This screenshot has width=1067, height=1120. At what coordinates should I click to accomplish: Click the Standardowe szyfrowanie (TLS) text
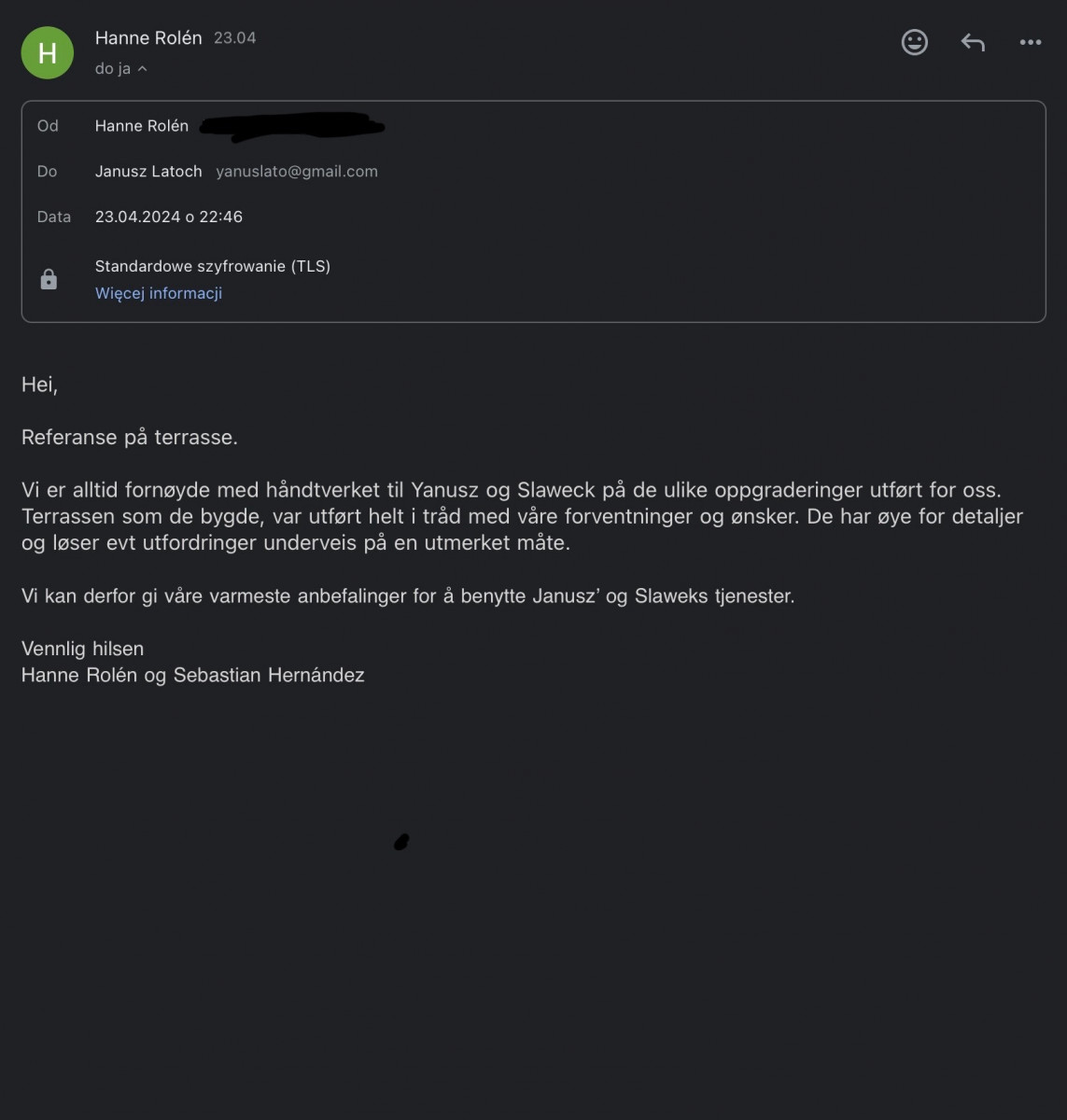tap(213, 266)
